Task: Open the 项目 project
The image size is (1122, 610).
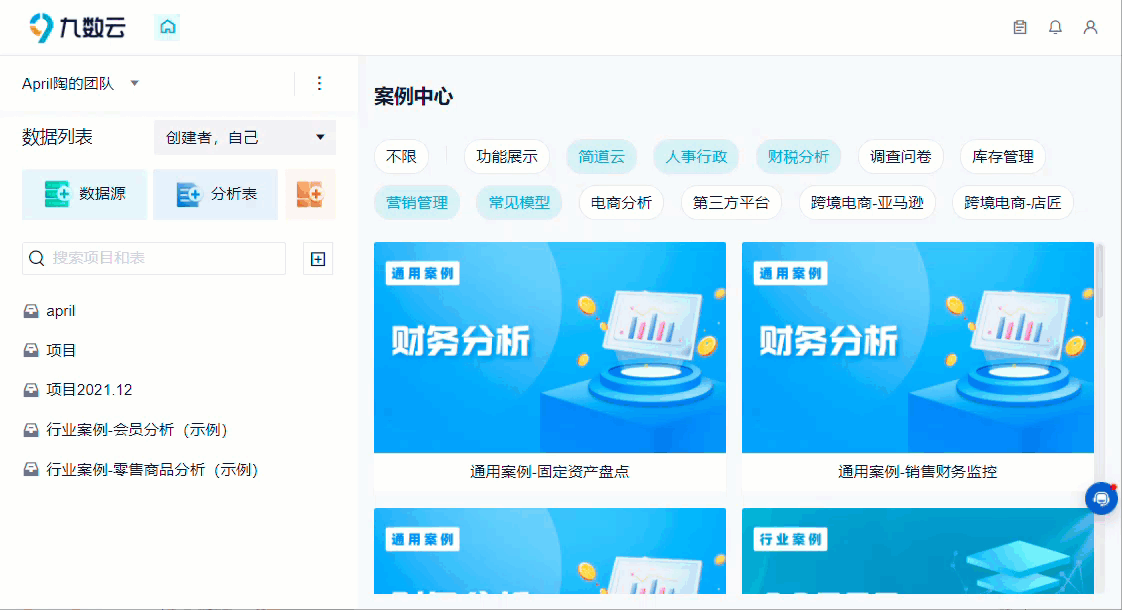Action: (x=61, y=350)
